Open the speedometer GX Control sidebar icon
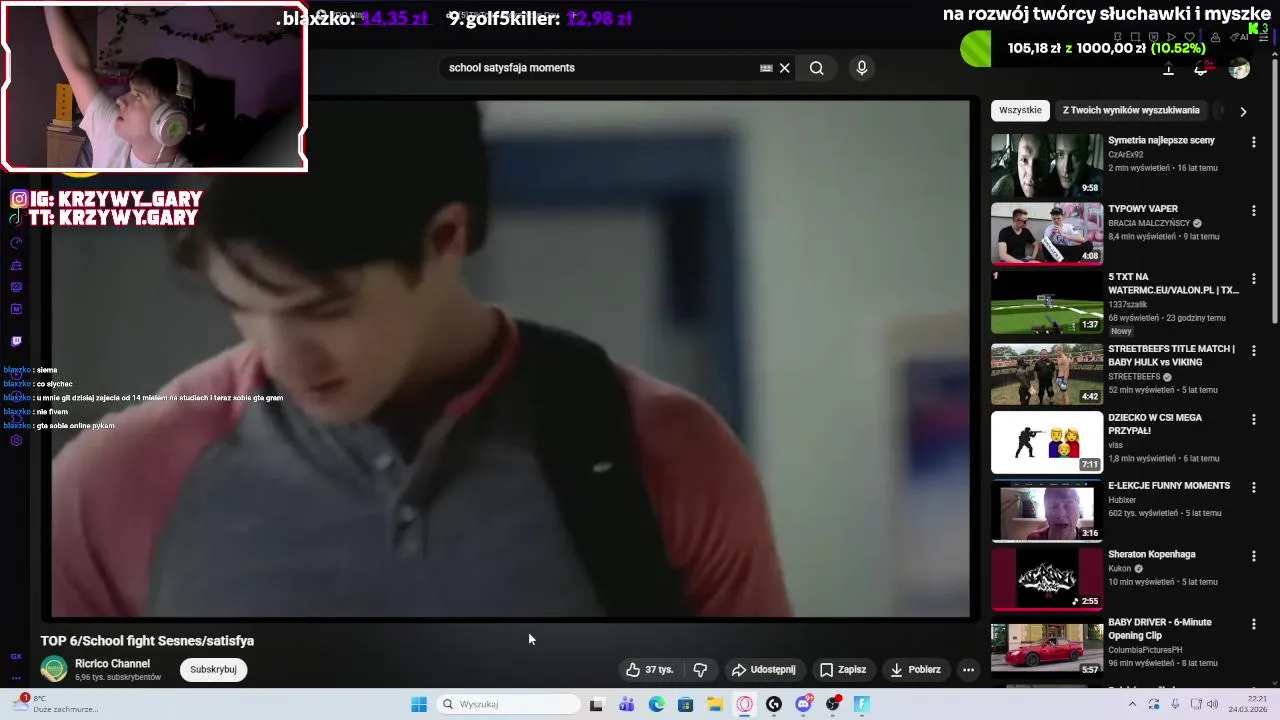 tap(16, 243)
